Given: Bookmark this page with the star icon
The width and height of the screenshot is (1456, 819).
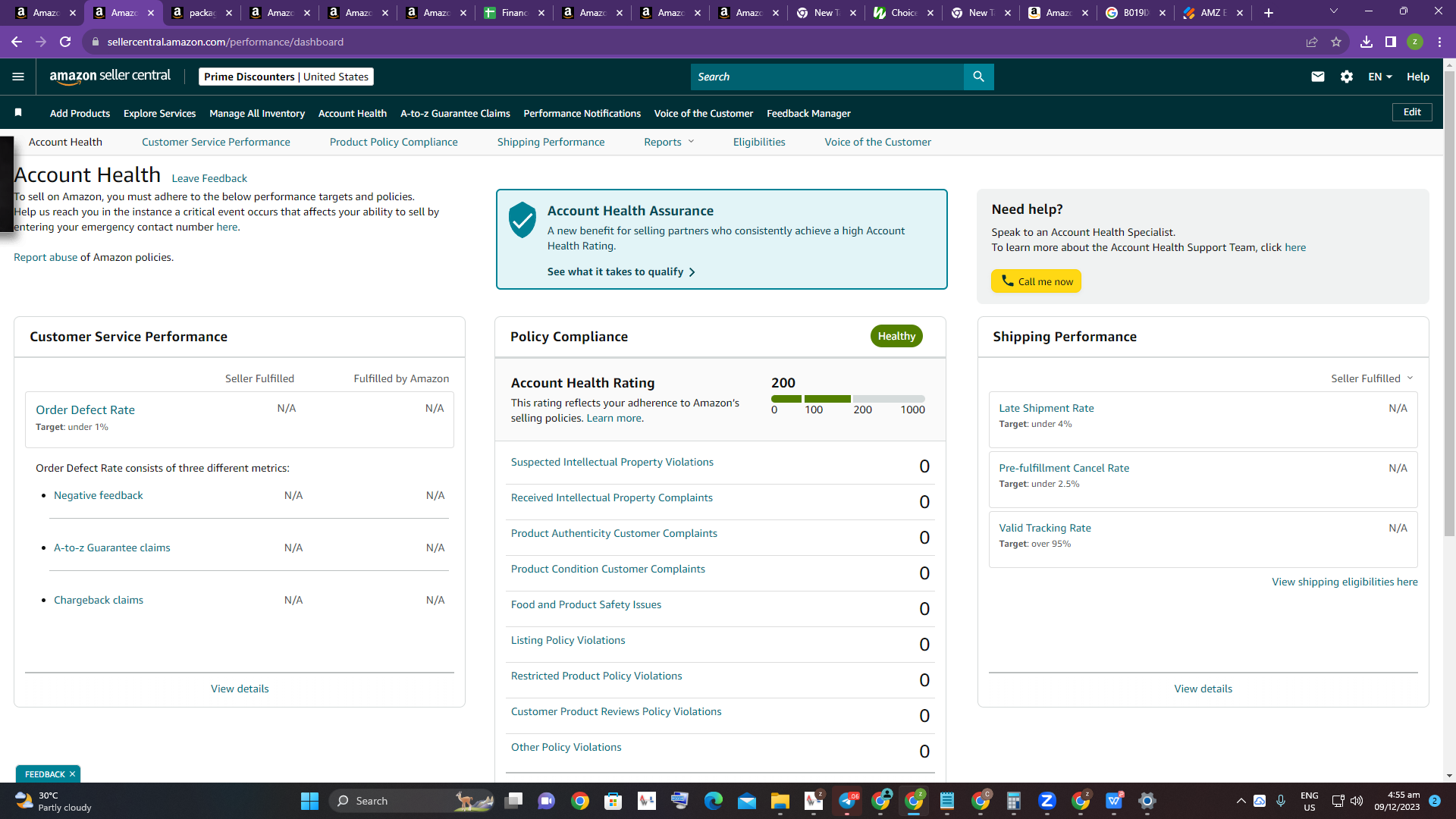Looking at the screenshot, I should click(1336, 42).
